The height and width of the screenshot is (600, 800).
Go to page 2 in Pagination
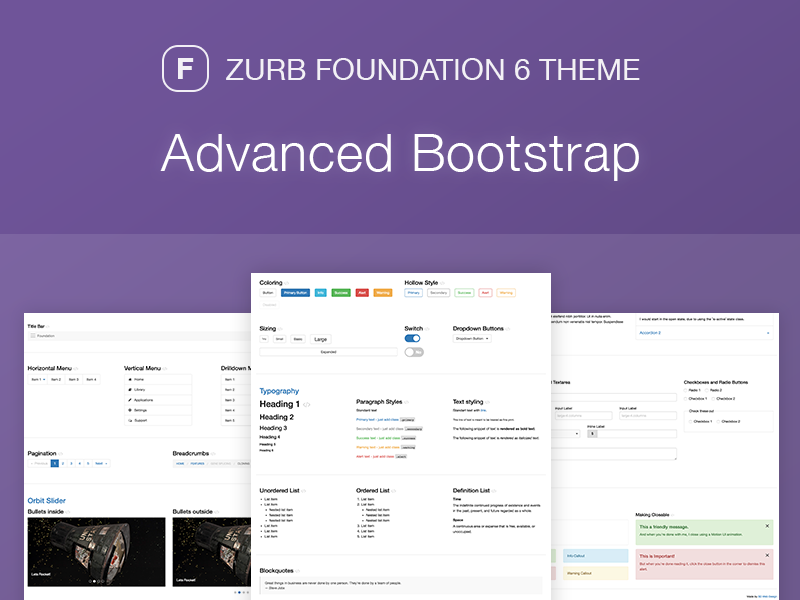[63, 464]
